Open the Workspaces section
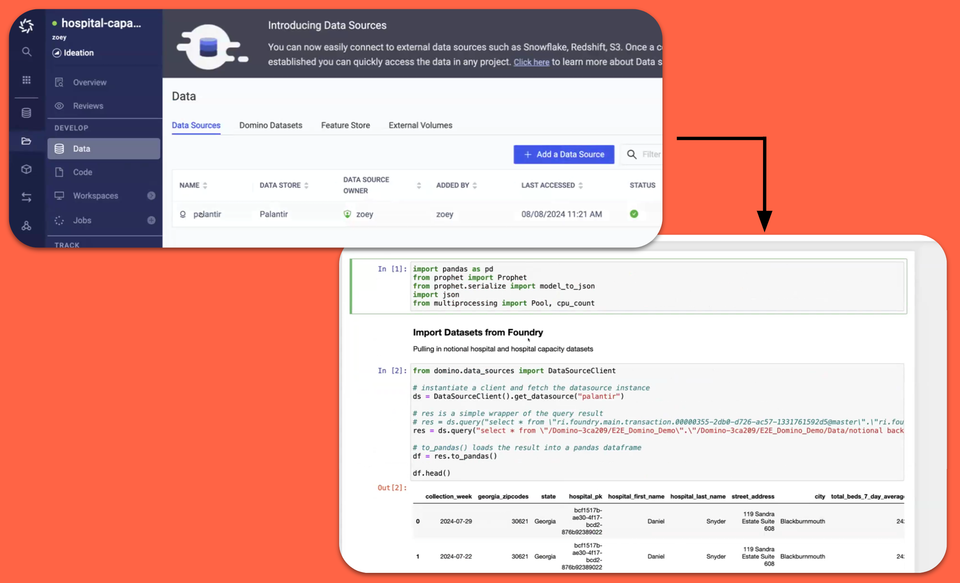Screen dimensions: 960x583 pyautogui.click(x=96, y=196)
